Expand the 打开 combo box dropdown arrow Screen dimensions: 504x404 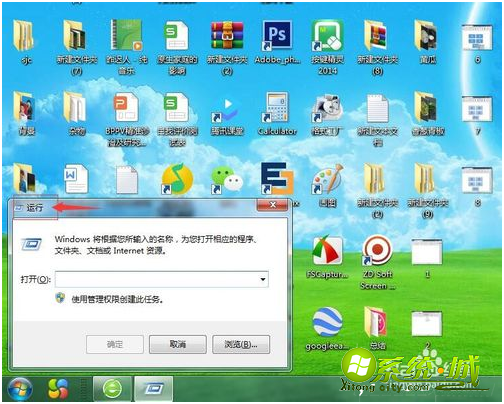(x=263, y=279)
